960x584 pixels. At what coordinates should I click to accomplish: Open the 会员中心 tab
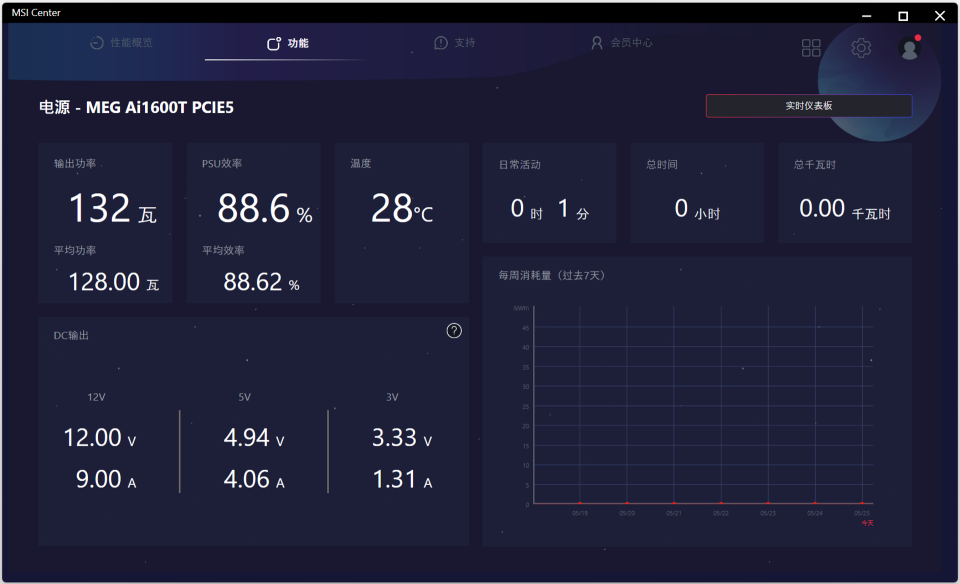[x=621, y=43]
